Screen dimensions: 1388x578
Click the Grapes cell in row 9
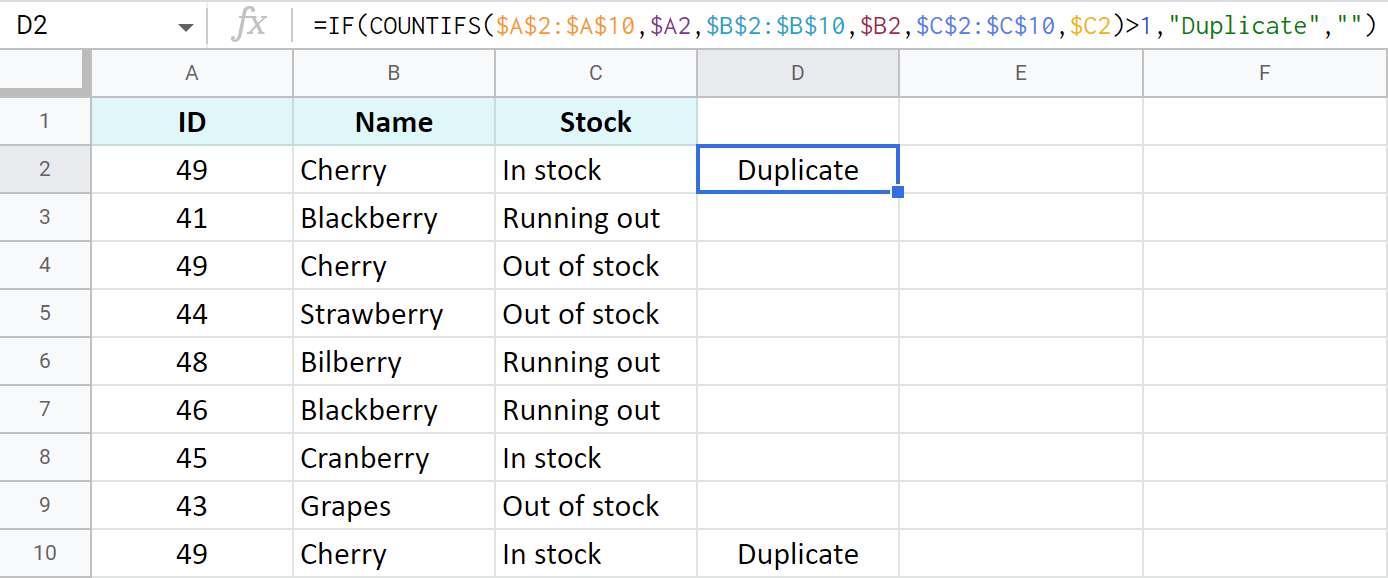393,505
